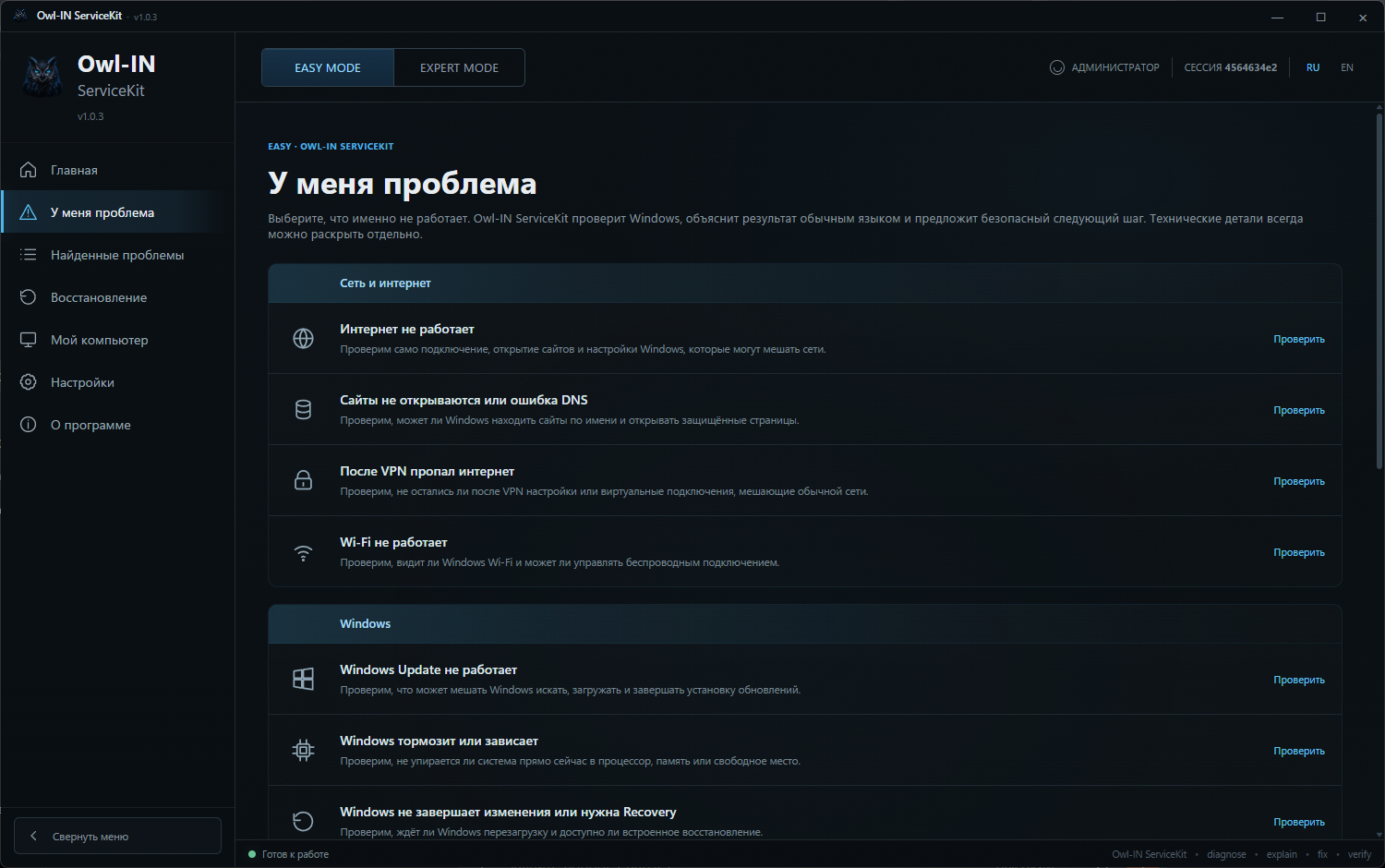Click the restore arrow icon beside Восстановление
The image size is (1385, 868).
(x=29, y=297)
